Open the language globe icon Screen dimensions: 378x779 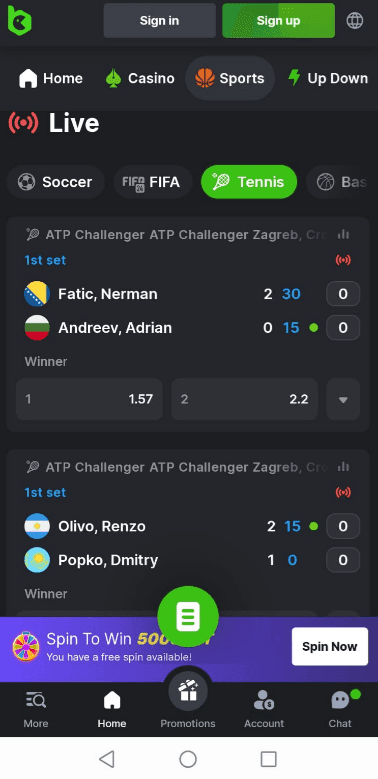tap(355, 20)
